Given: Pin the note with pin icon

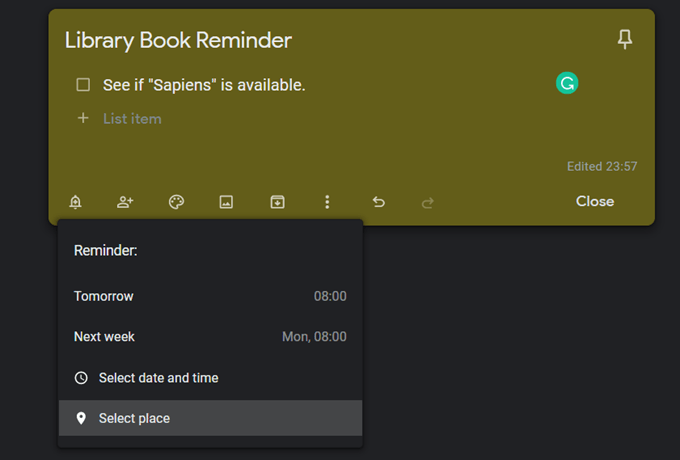Looking at the screenshot, I should 625,39.
